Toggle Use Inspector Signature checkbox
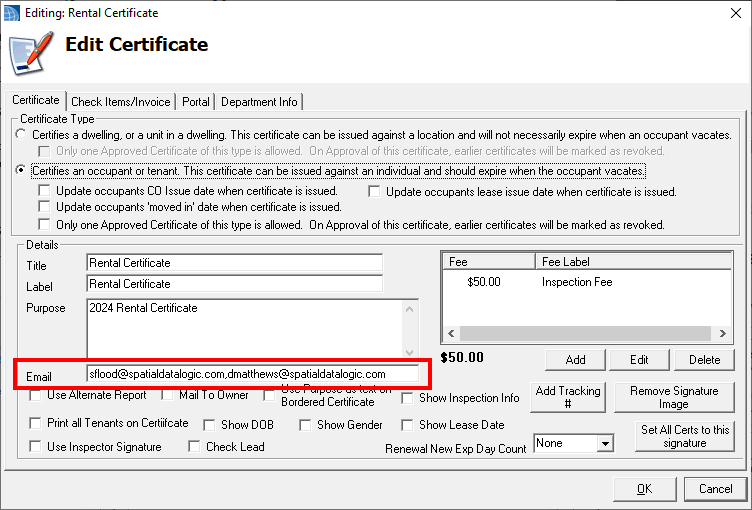Image resolution: width=752 pixels, height=510 pixels. click(x=35, y=447)
